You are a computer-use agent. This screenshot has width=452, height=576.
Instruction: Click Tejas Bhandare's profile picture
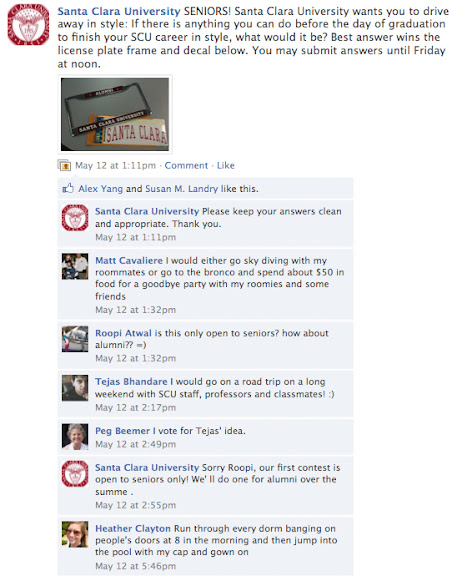75,388
